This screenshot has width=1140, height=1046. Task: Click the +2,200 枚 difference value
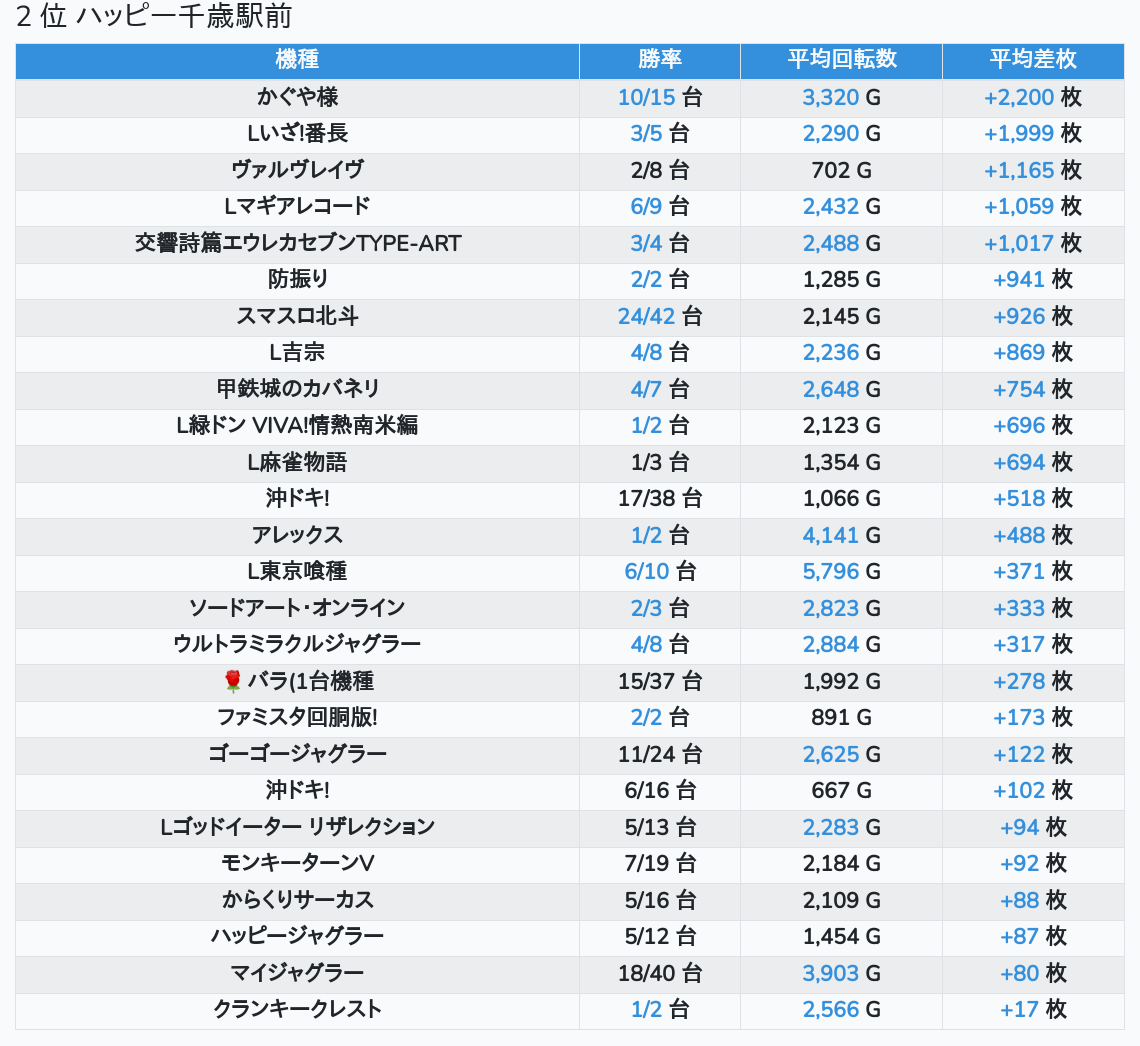(x=1032, y=97)
